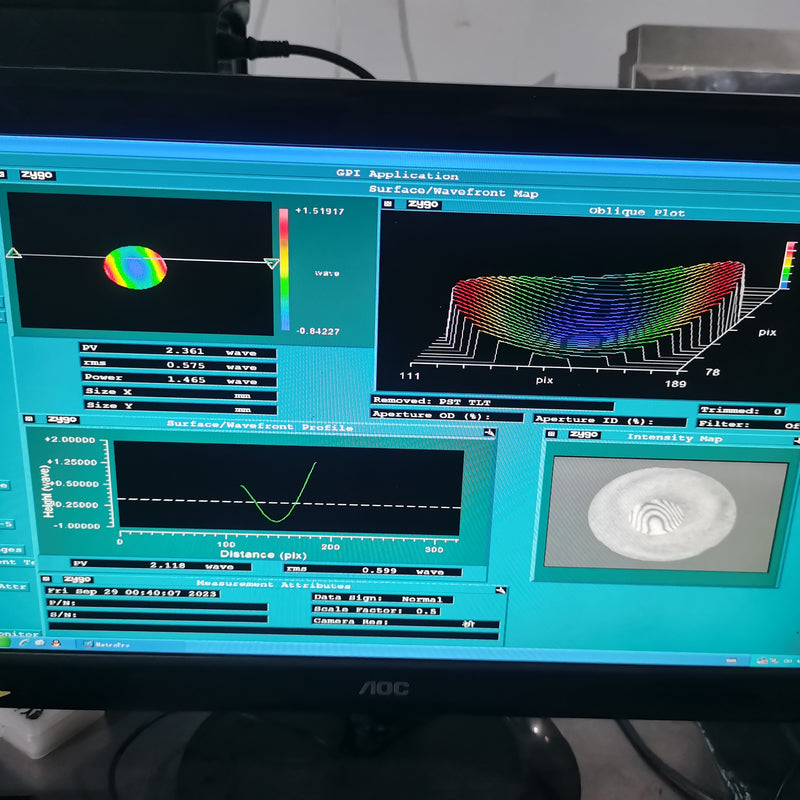Screen dimensions: 800x800
Task: Click the Filter setting field
Action: [x=748, y=424]
